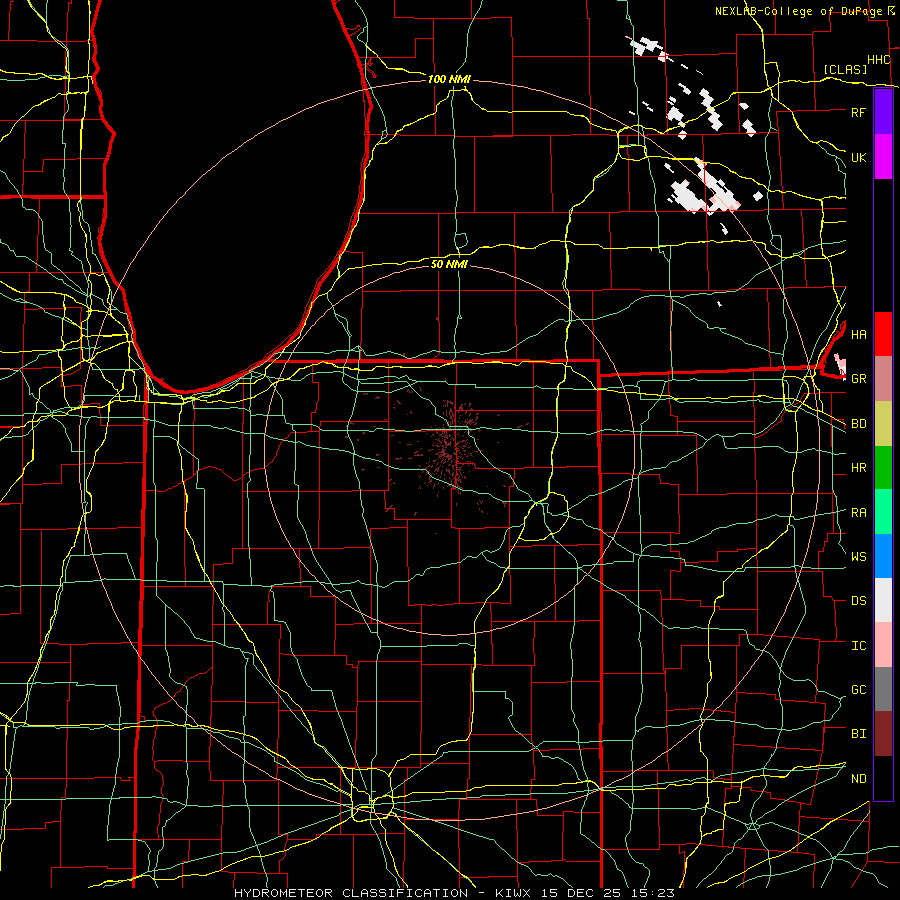The image size is (900, 900).
Task: Click the 'KIWX' radar site identifier
Action: click(514, 893)
